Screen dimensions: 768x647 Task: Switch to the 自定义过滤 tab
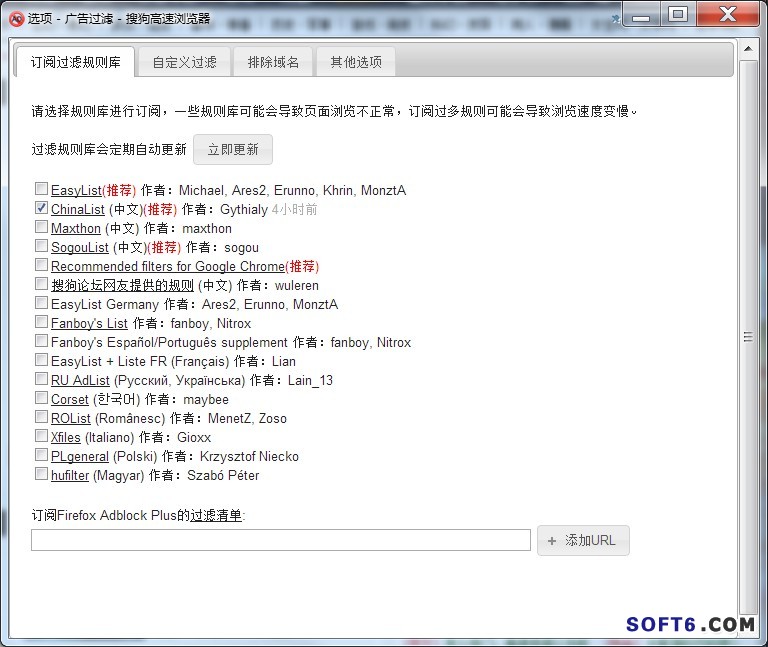click(184, 62)
